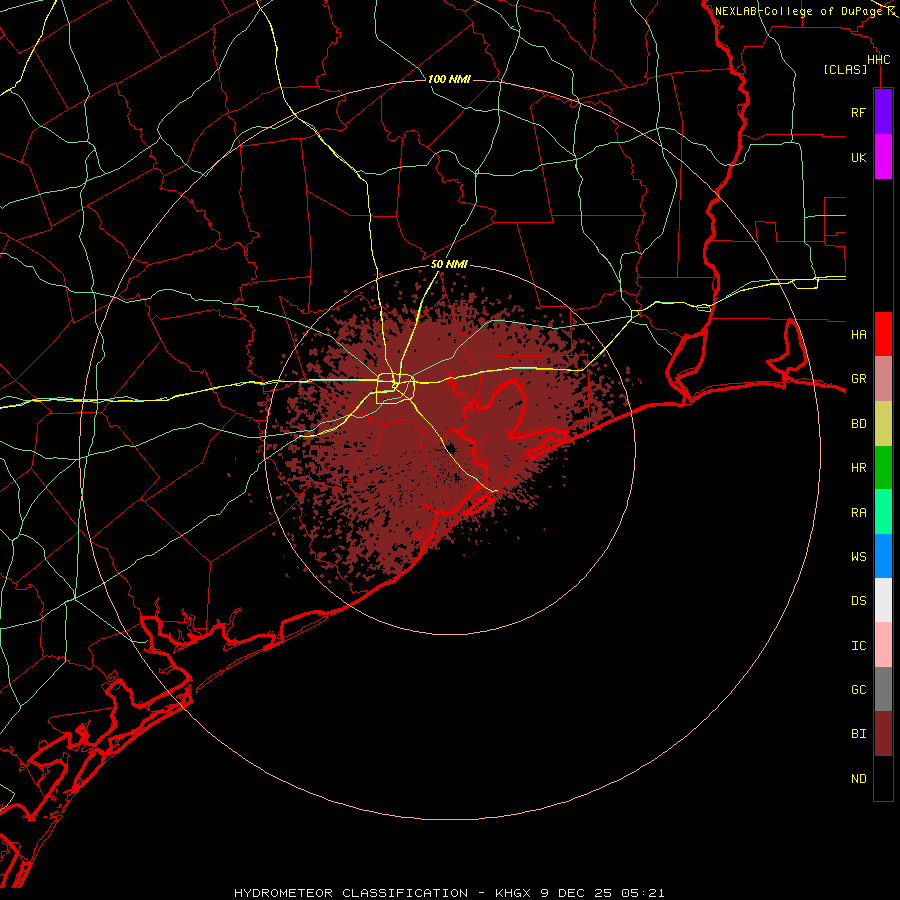Click the KHGX station identifier
900x900 pixels.
click(x=513, y=893)
